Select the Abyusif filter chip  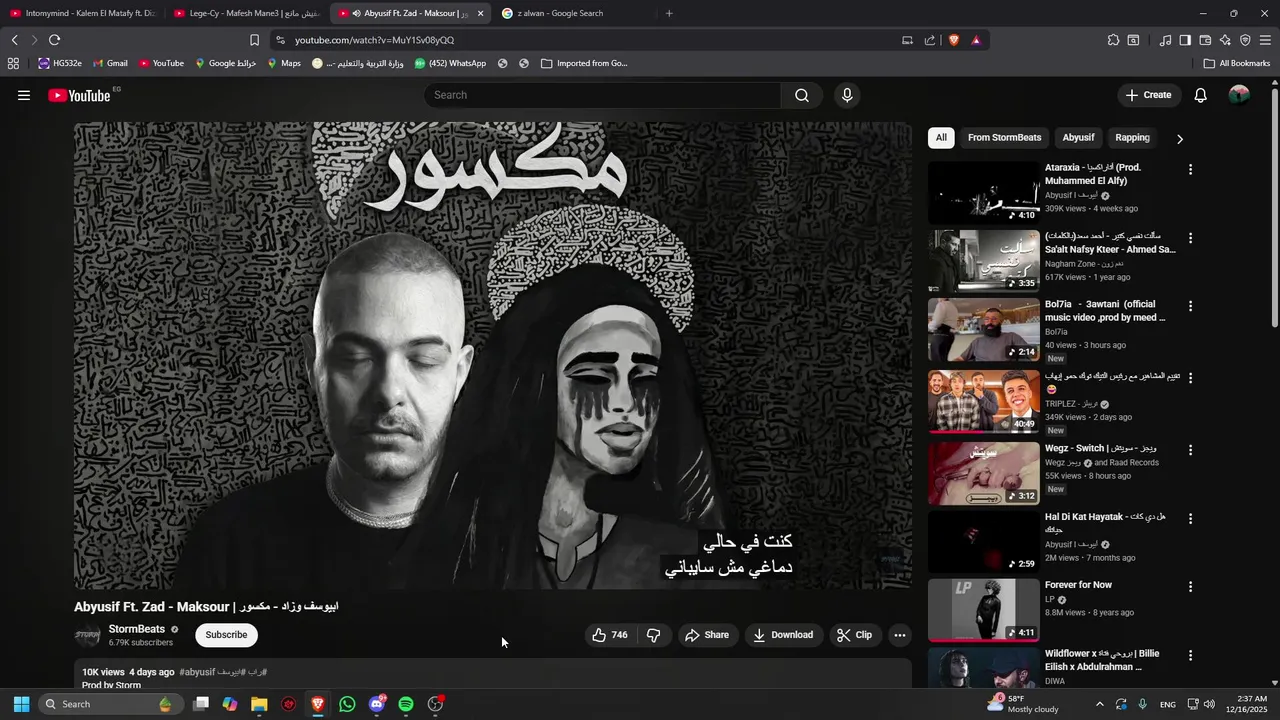(x=1078, y=138)
